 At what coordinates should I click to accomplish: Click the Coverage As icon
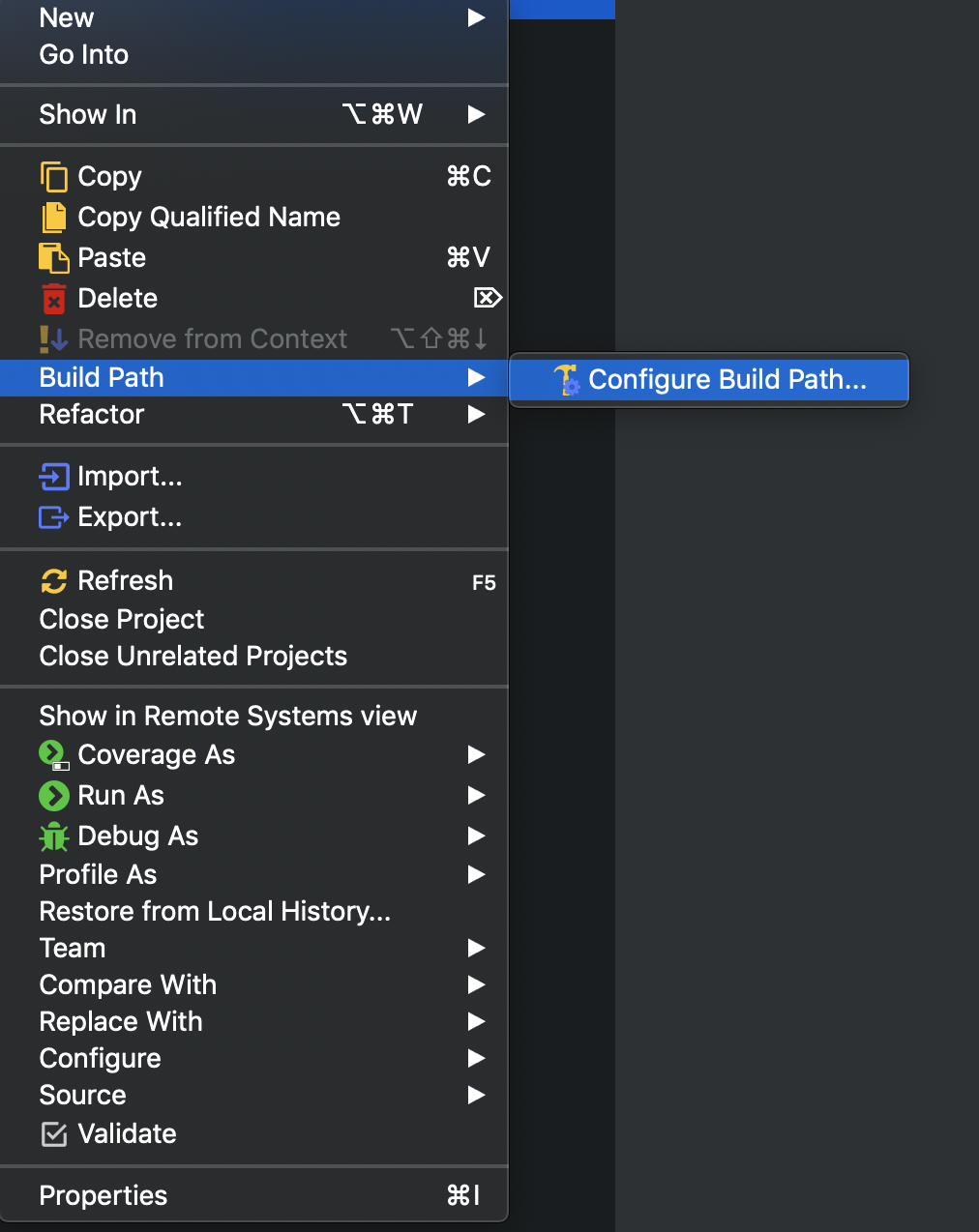tap(54, 755)
